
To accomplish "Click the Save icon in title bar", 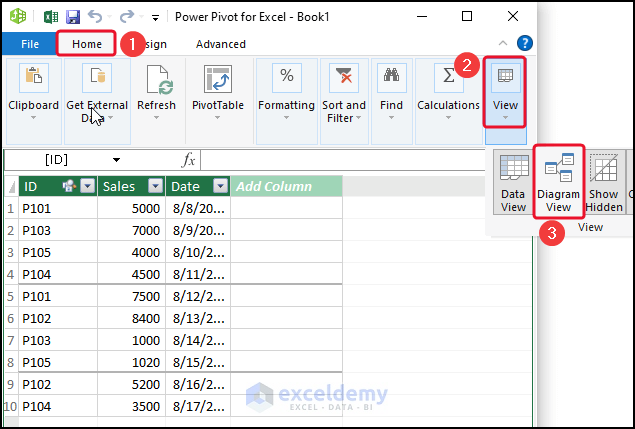I will (x=73, y=17).
